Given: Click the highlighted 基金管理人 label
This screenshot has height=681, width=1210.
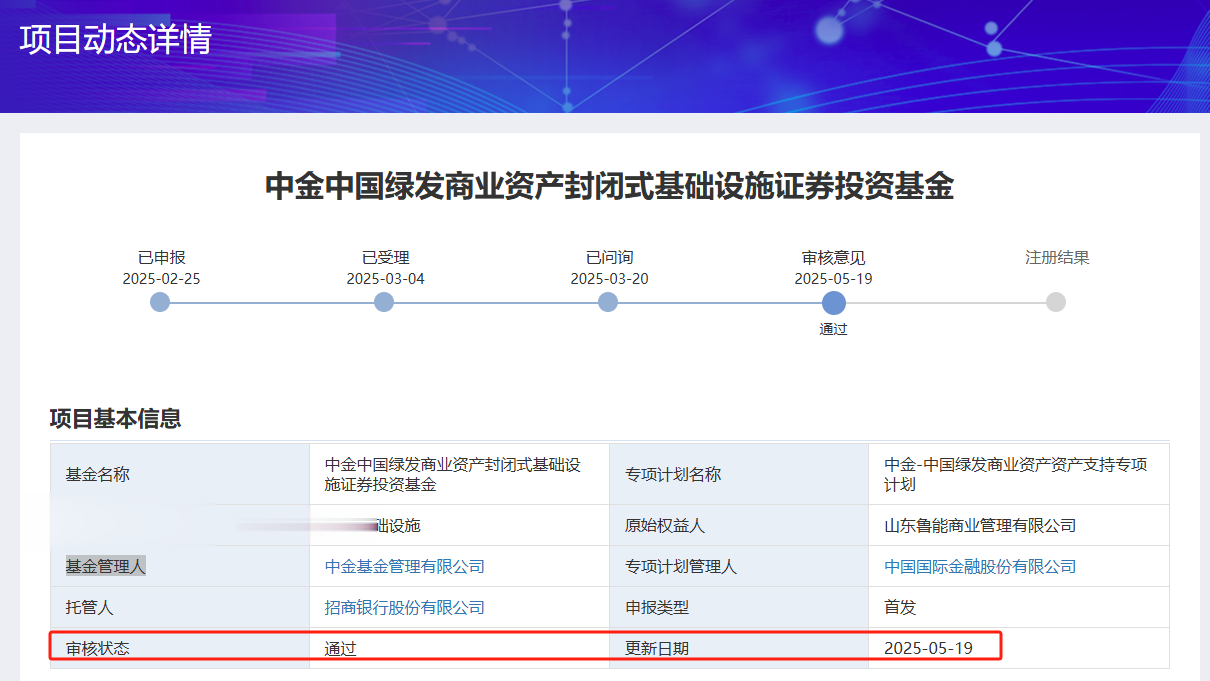Looking at the screenshot, I should 105,567.
